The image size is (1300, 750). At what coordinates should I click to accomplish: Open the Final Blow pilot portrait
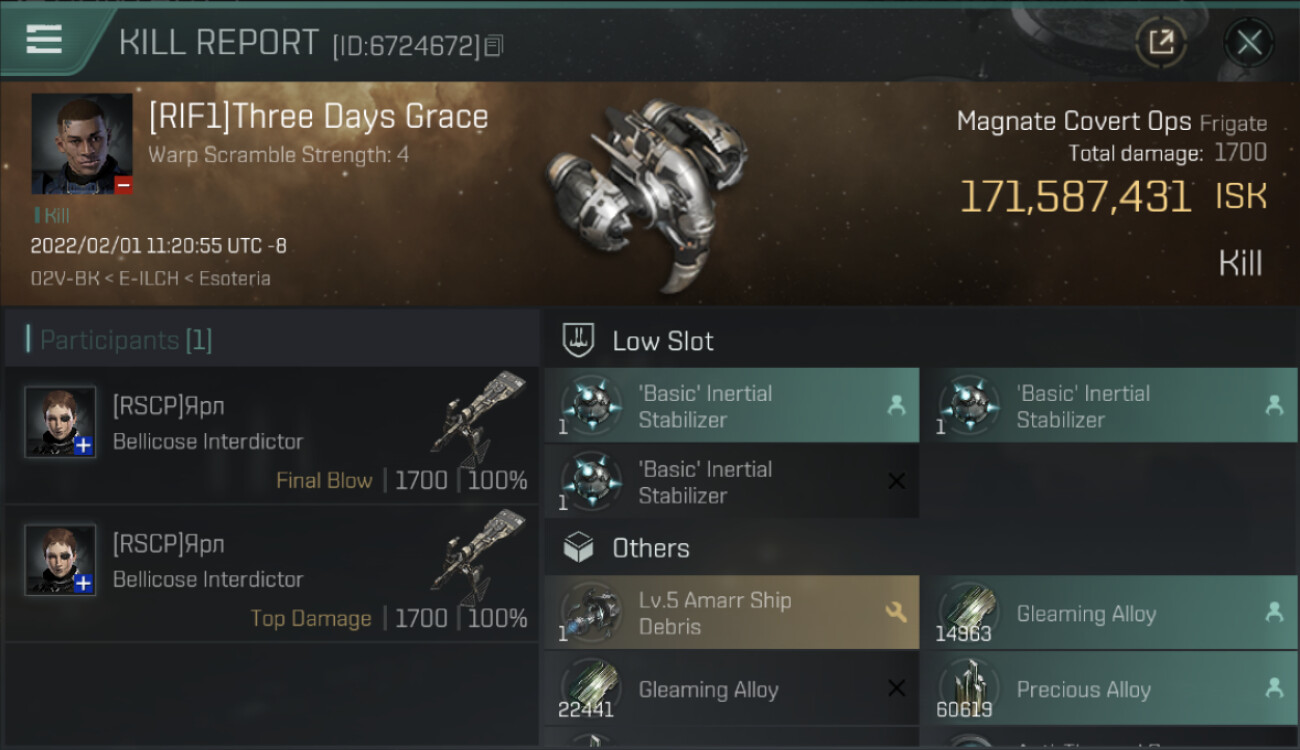(60, 422)
